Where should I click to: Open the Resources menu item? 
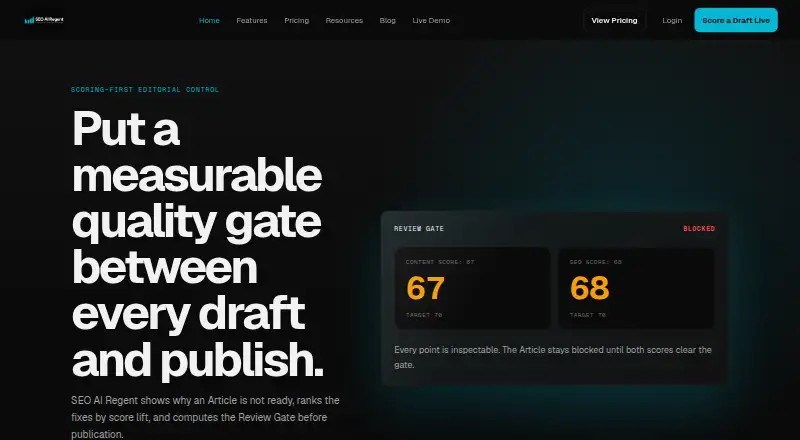344,20
